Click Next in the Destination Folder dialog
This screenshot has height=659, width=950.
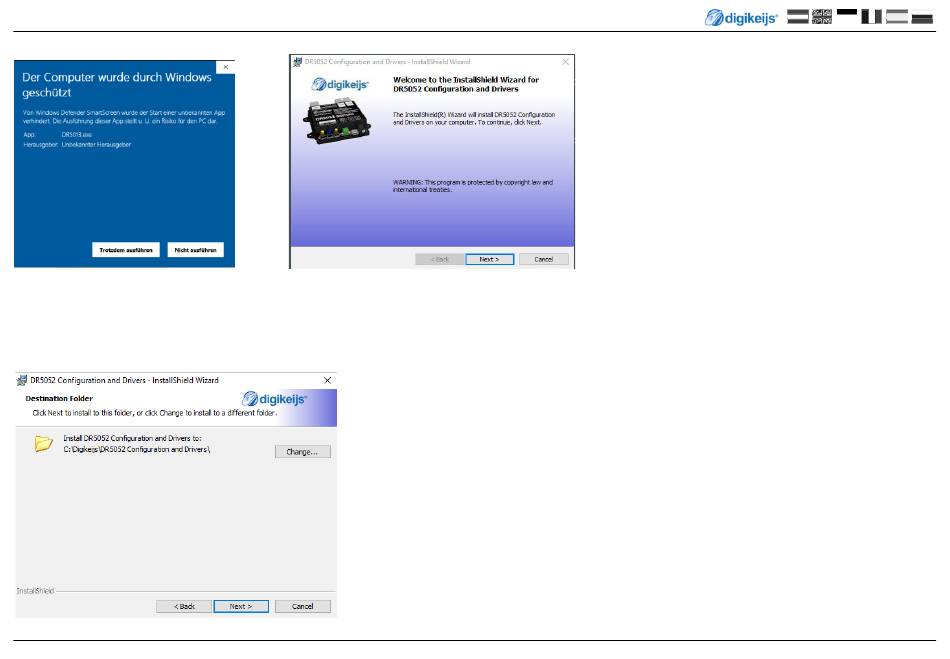[240, 606]
